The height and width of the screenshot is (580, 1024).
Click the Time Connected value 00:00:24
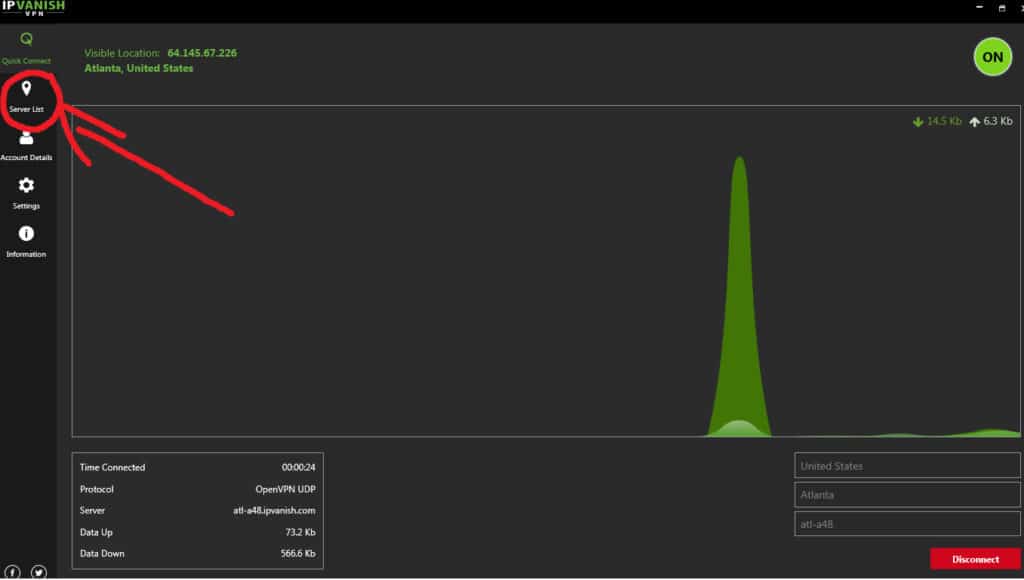click(x=298, y=467)
